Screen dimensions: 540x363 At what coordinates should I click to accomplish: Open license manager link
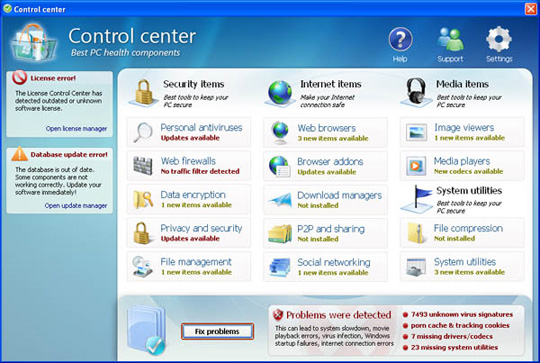(76, 128)
